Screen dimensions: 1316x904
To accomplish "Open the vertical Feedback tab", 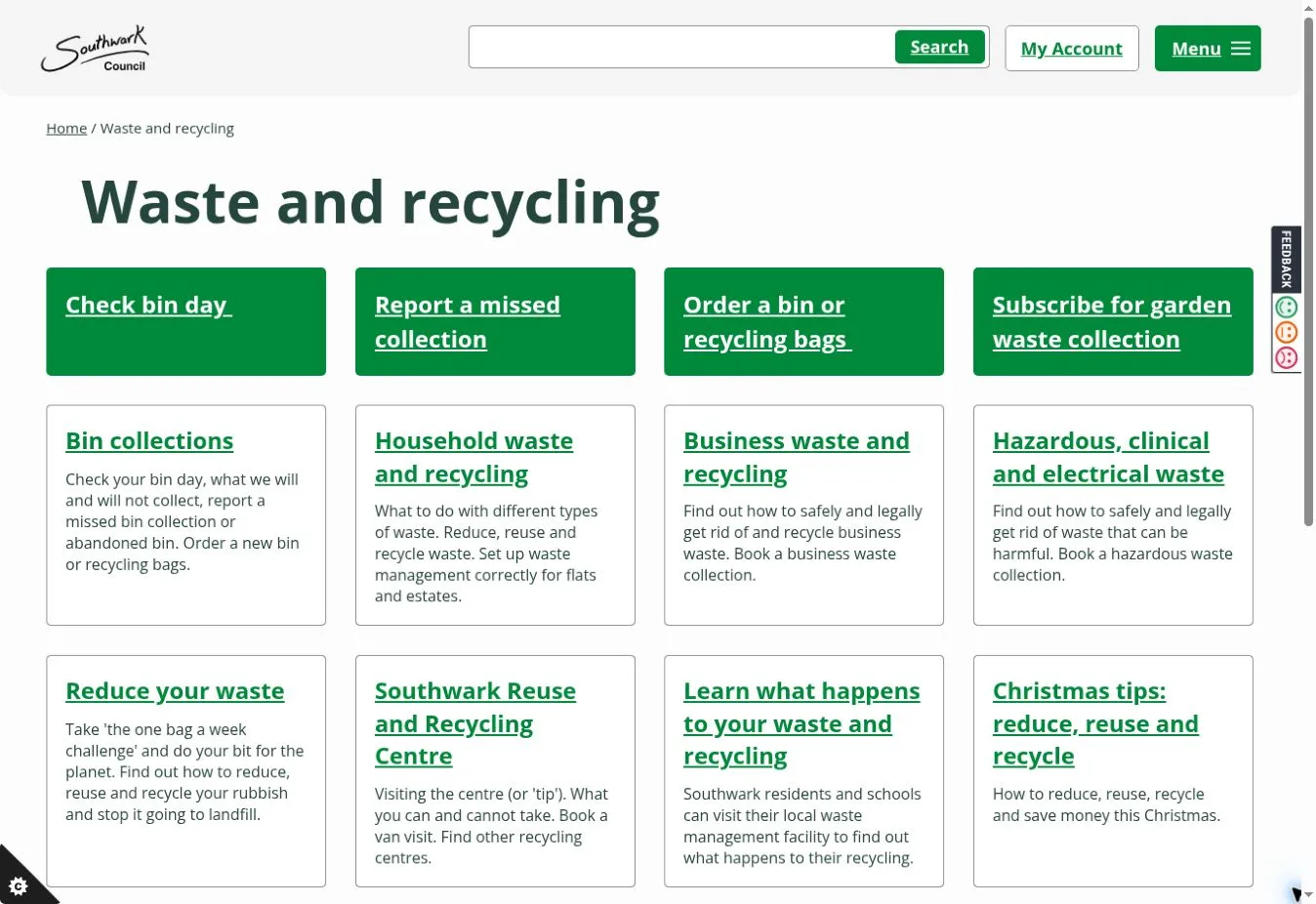I will click(1286, 259).
